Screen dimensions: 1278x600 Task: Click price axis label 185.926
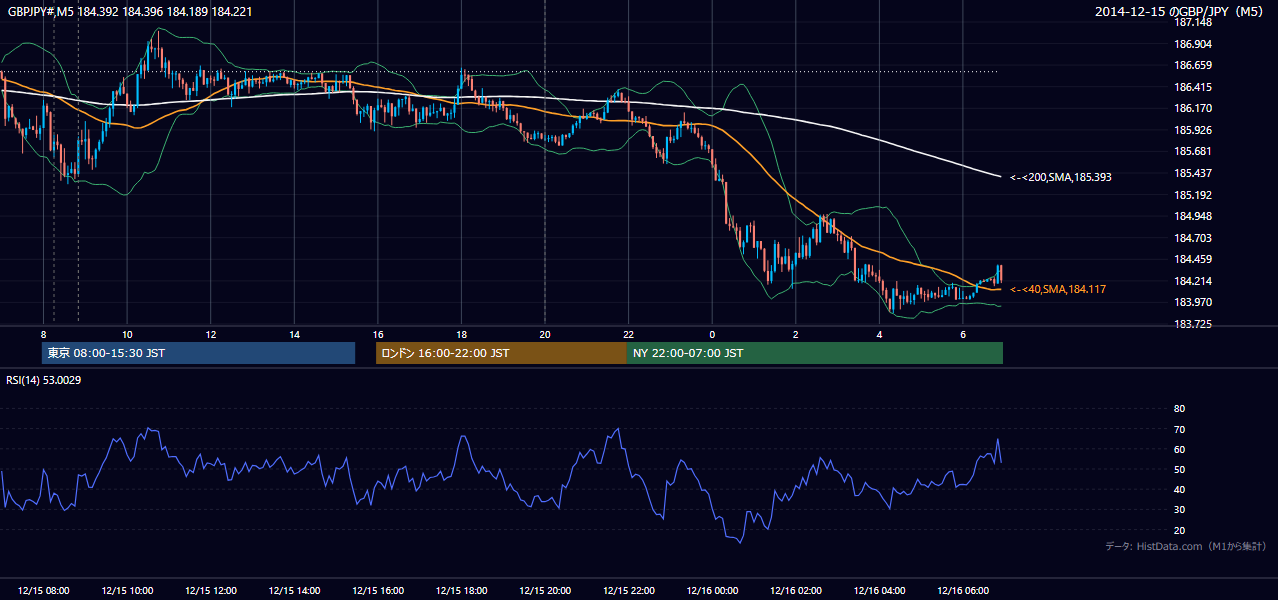1192,130
